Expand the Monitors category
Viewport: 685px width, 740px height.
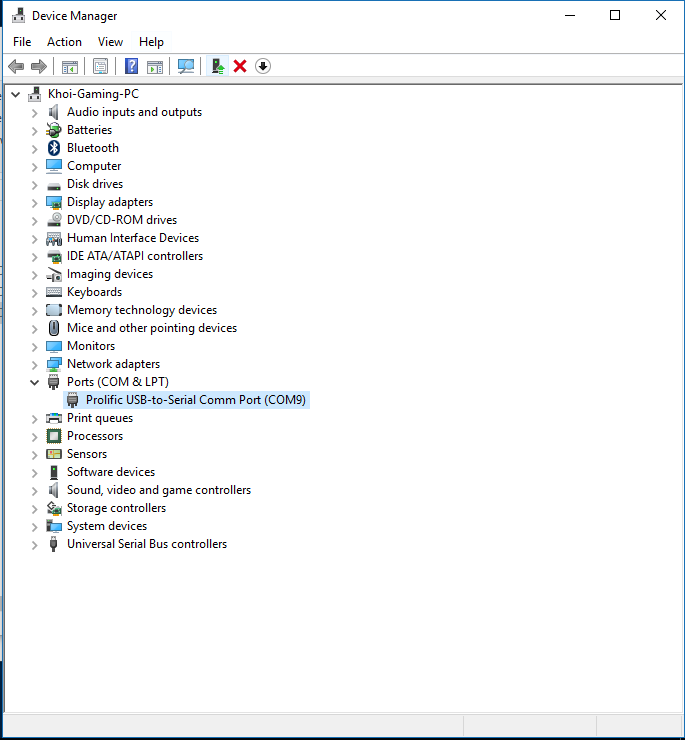click(34, 347)
